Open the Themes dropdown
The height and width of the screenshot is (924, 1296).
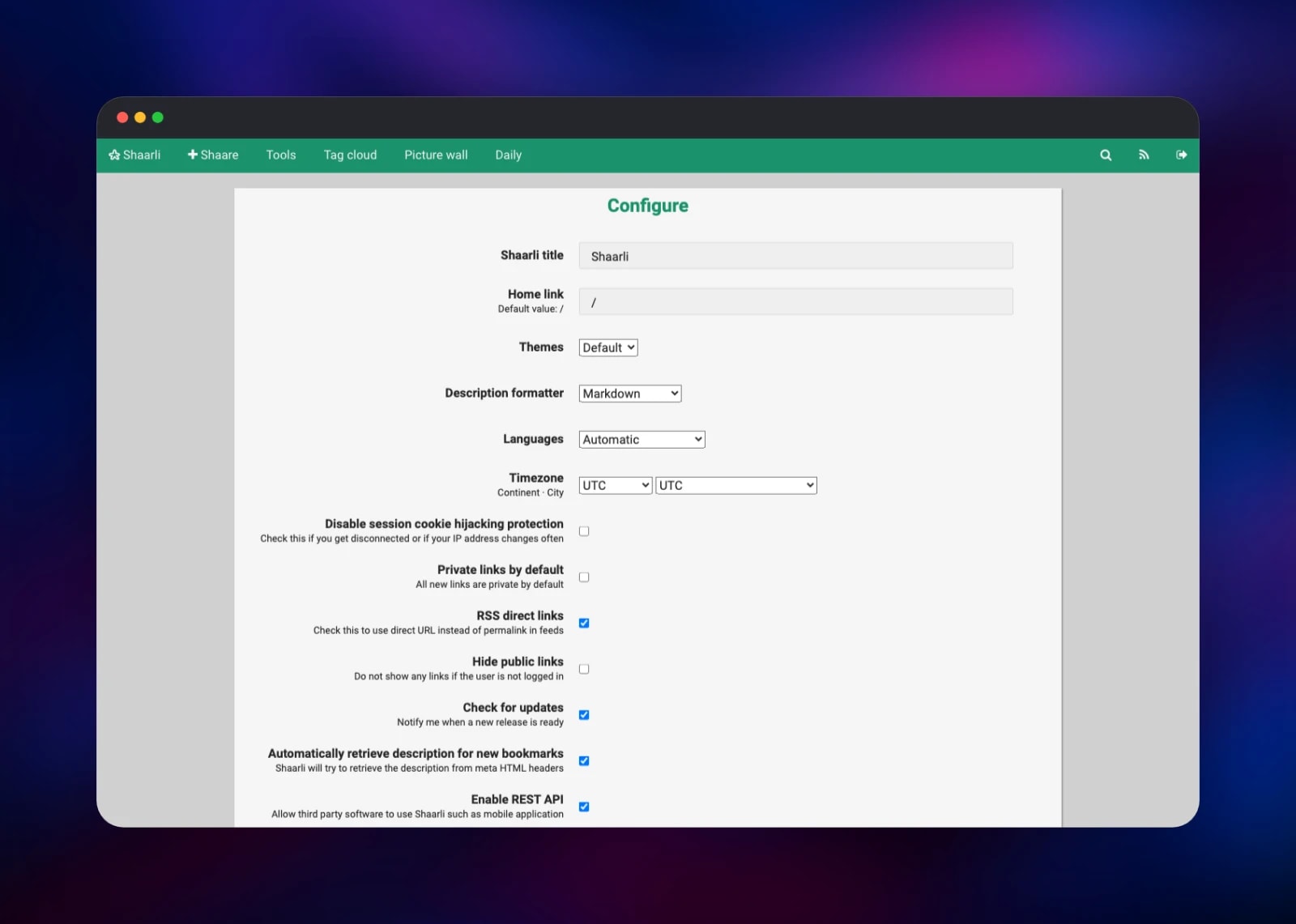608,347
